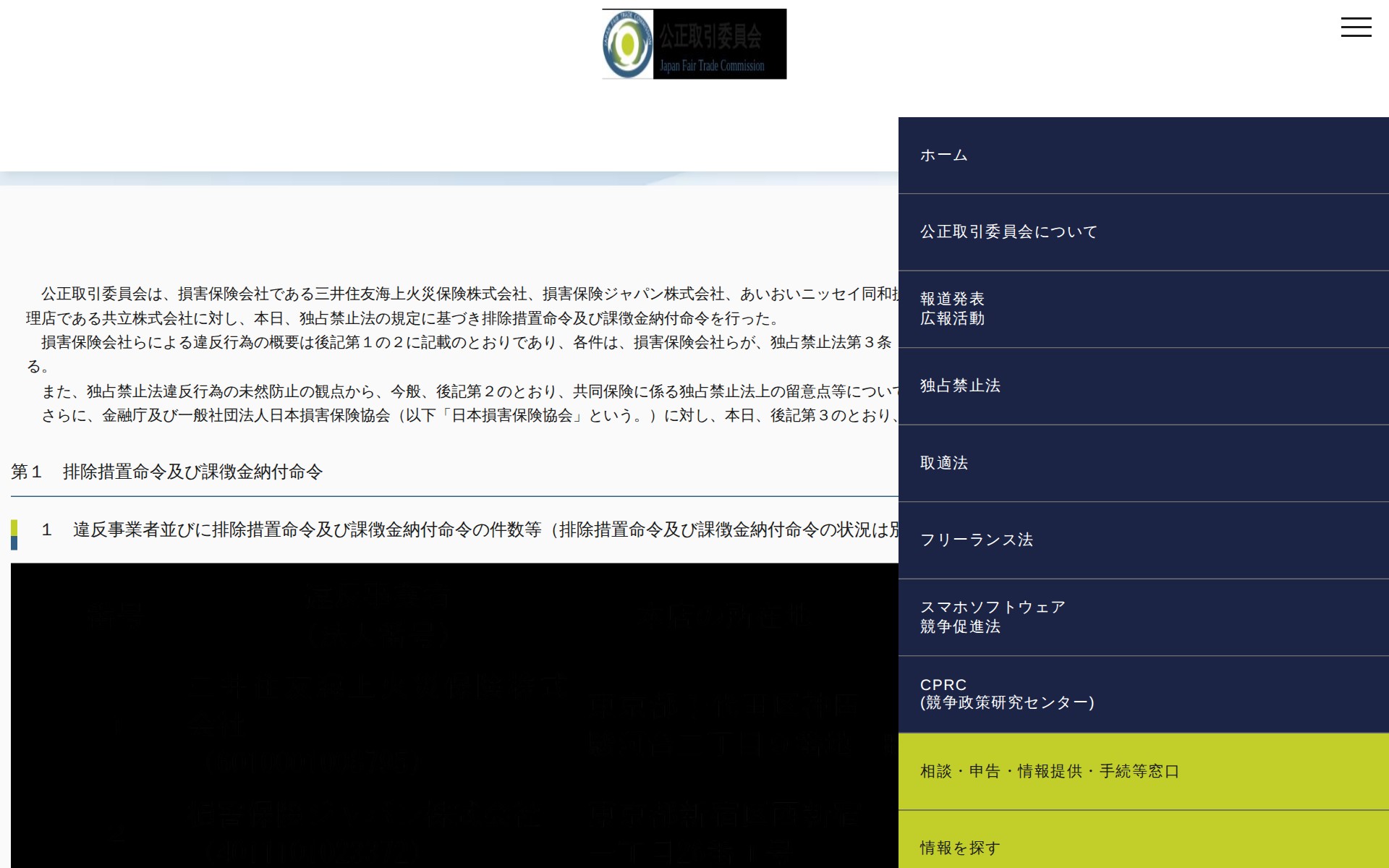Screen dimensions: 1389x868
Task: Expand the 取適法 menu section
Action: [x=943, y=463]
